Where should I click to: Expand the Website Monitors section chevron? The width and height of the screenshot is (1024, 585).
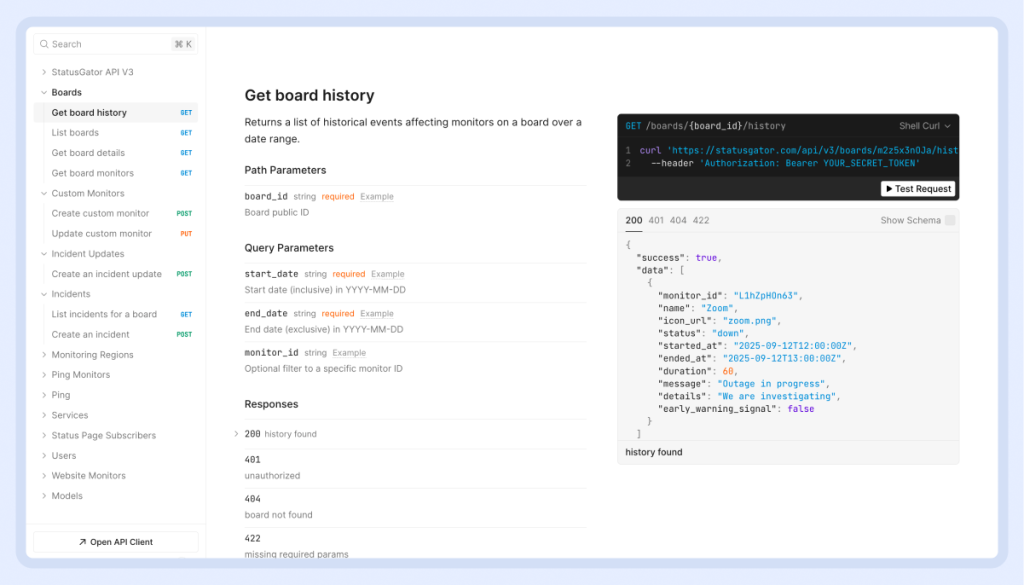click(44, 476)
